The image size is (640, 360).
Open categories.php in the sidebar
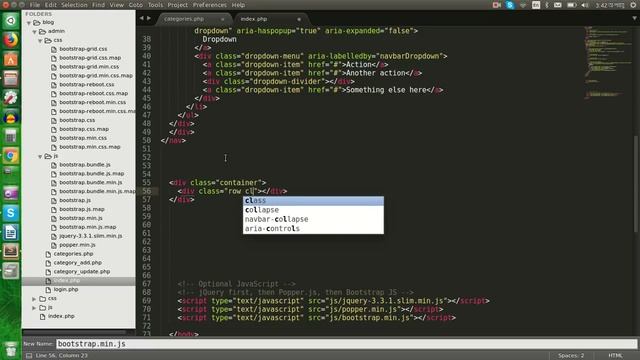tap(73, 254)
